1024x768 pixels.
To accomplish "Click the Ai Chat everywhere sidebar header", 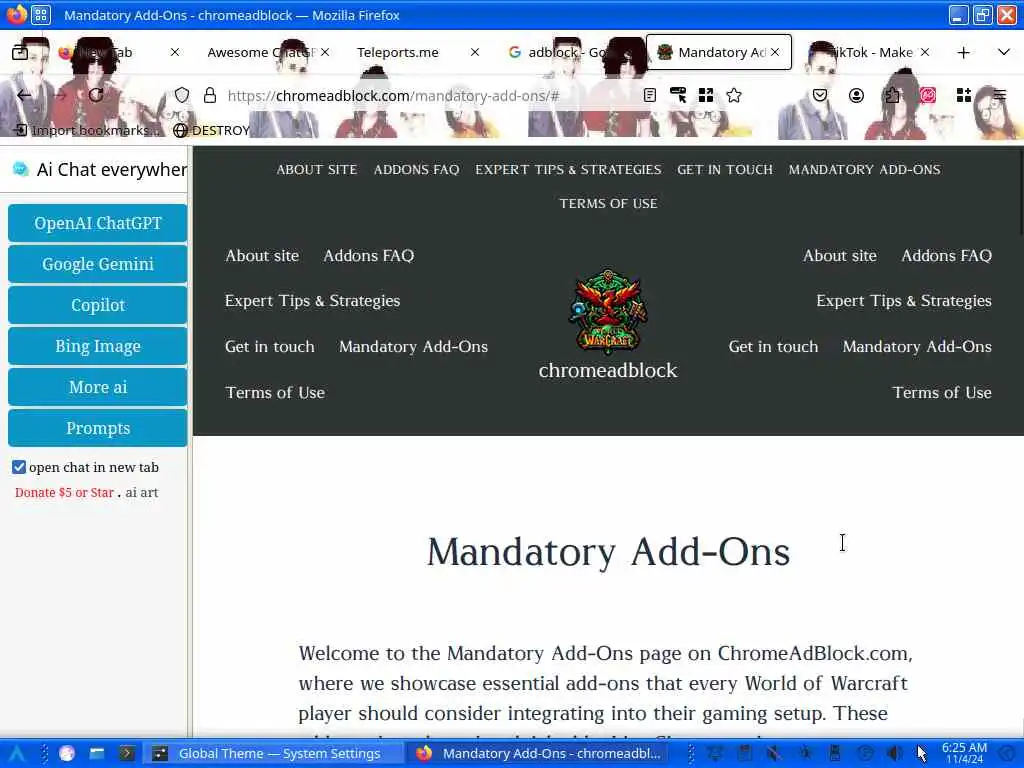I will tap(98, 170).
